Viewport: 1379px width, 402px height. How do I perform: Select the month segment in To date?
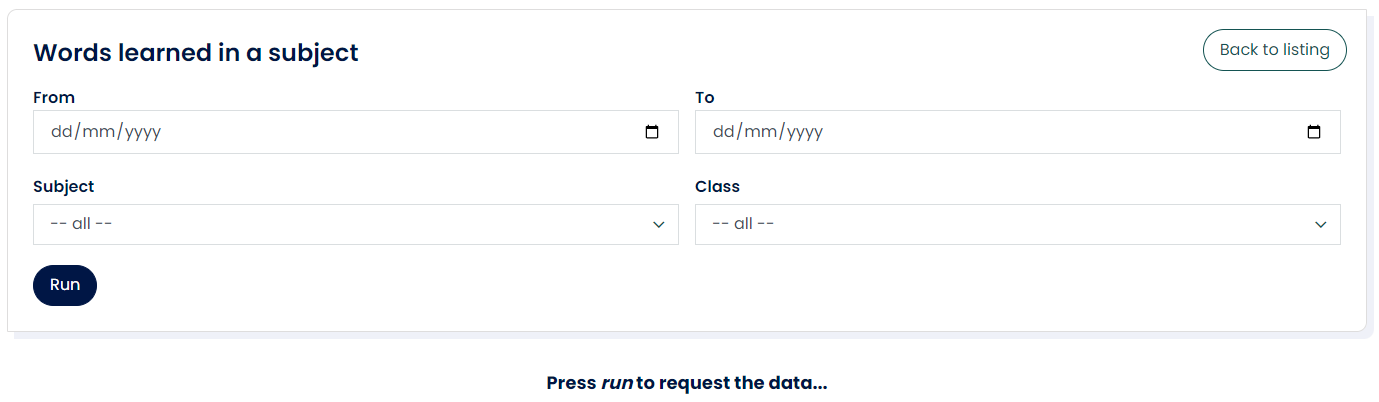point(758,132)
